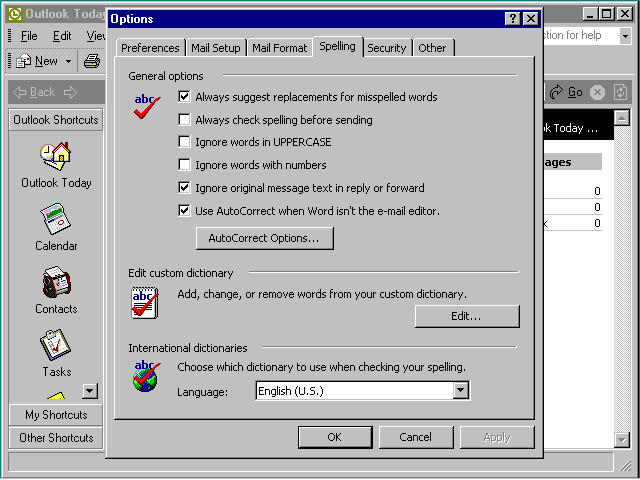This screenshot has width=640, height=480.
Task: Toggle Always suggest replacements for misspelled words
Action: pyautogui.click(x=184, y=97)
